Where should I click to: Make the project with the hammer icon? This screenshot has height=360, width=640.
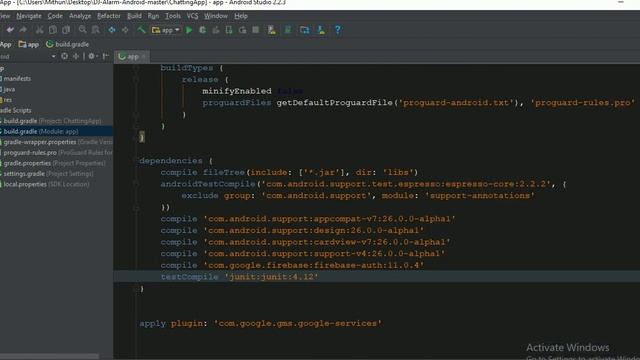(x=141, y=30)
